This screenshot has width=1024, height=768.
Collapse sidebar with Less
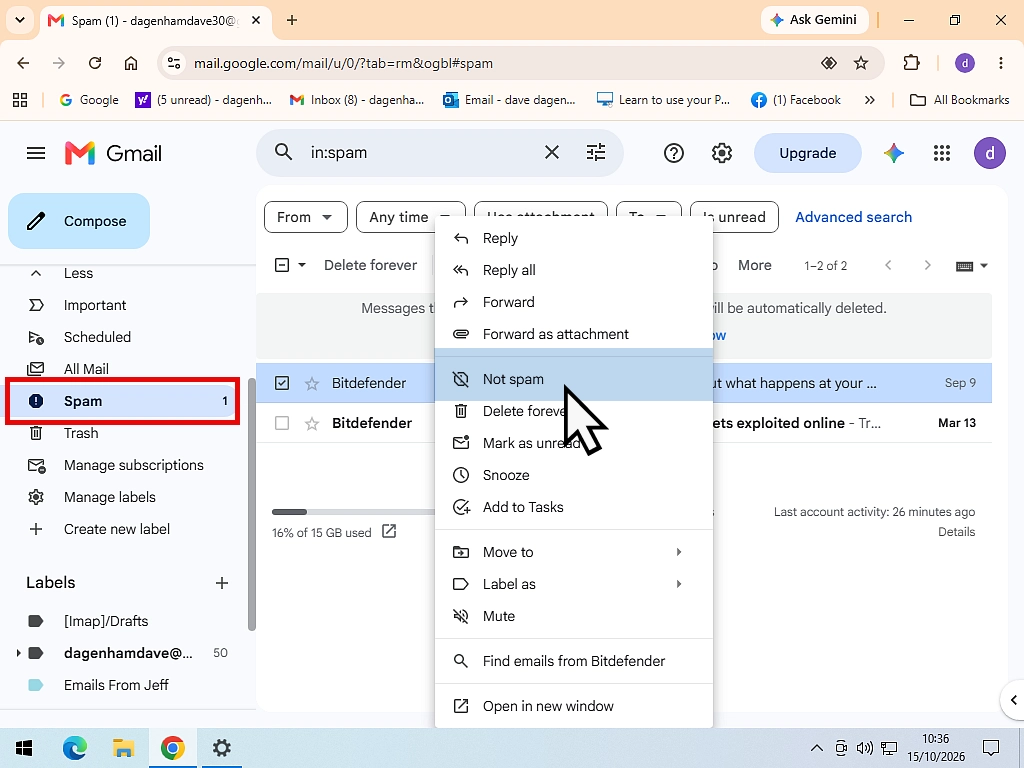78,273
